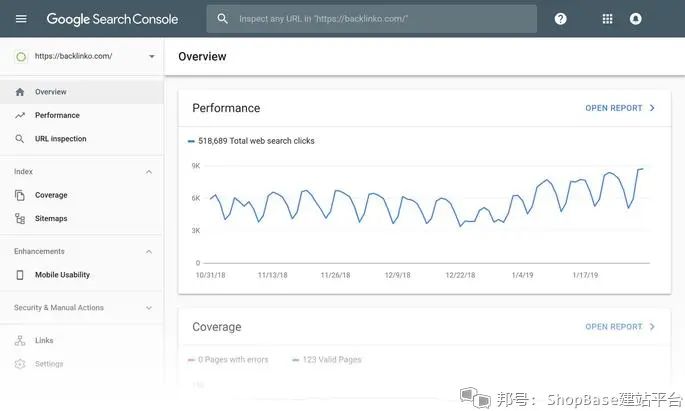The height and width of the screenshot is (411, 685).
Task: Click the search magnifier icon
Action: coord(222,19)
